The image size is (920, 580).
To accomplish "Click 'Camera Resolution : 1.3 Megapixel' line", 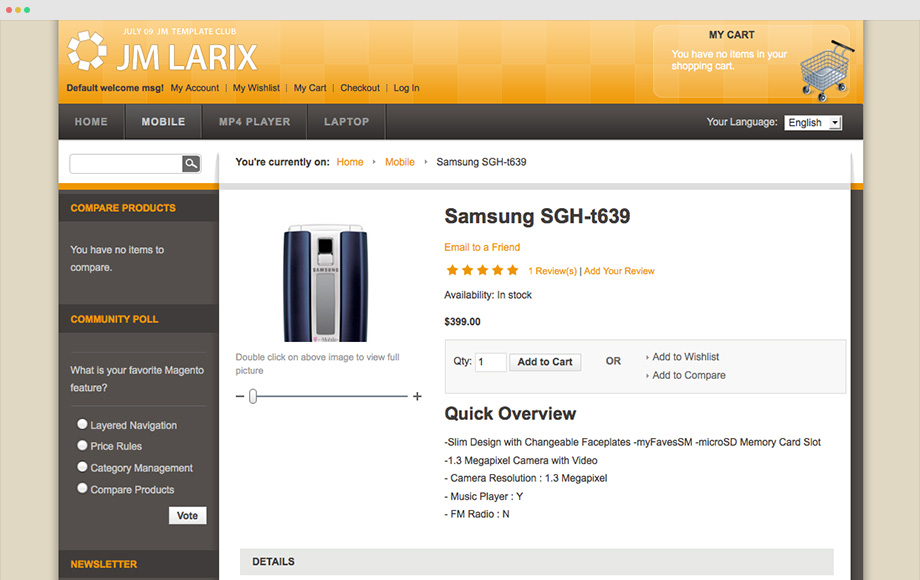I will (x=526, y=479).
